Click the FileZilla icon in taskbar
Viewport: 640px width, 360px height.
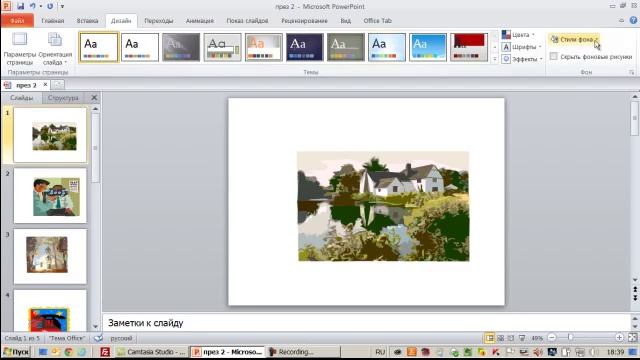tap(105, 352)
